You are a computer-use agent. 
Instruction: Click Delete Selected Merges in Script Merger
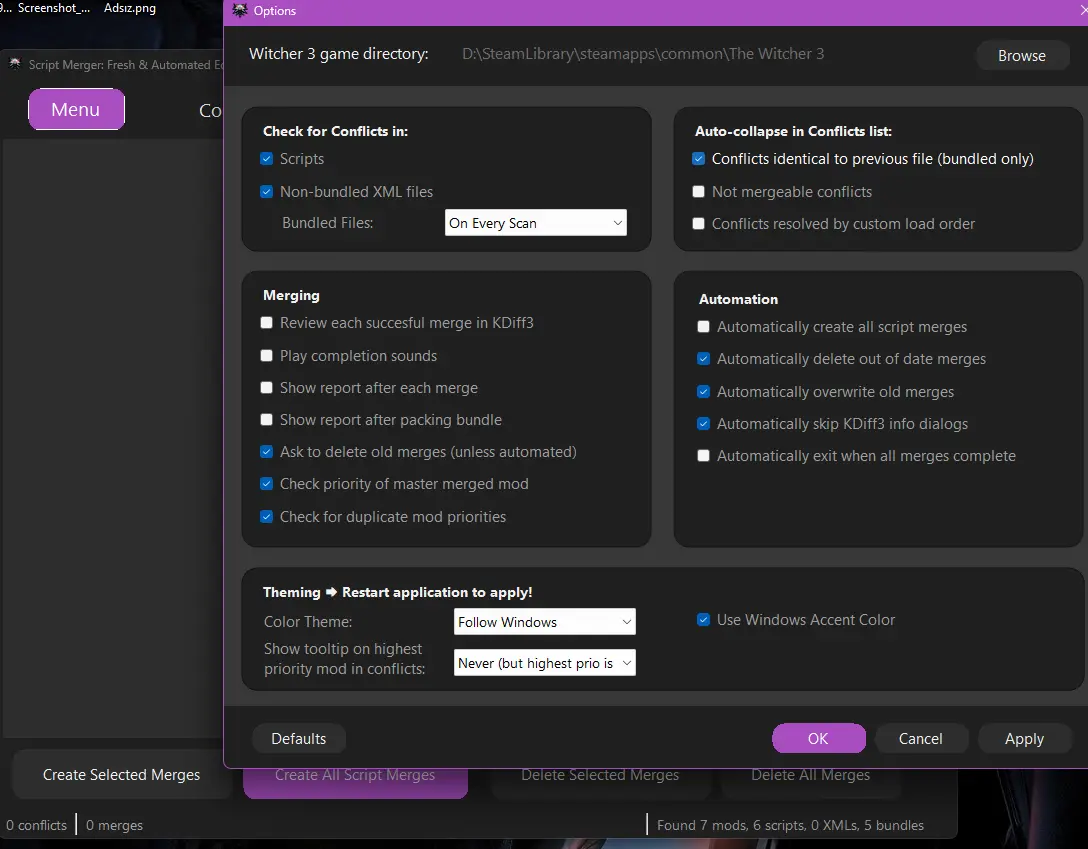click(x=600, y=782)
